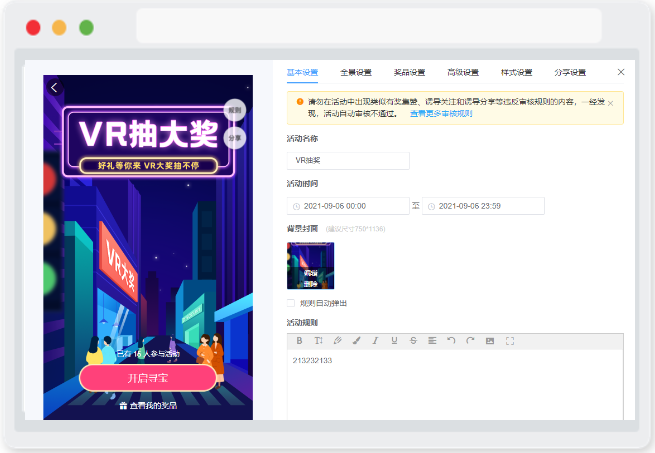
Task: Open the font size tool
Action: (x=318, y=341)
